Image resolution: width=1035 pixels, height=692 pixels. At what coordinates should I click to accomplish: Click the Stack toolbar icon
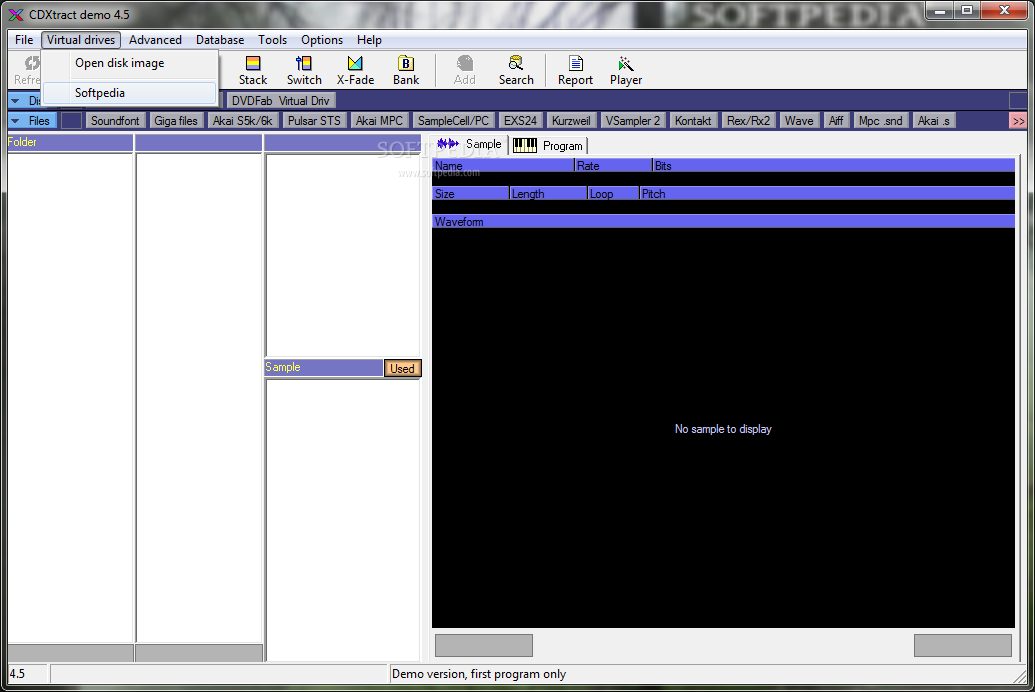(x=253, y=71)
